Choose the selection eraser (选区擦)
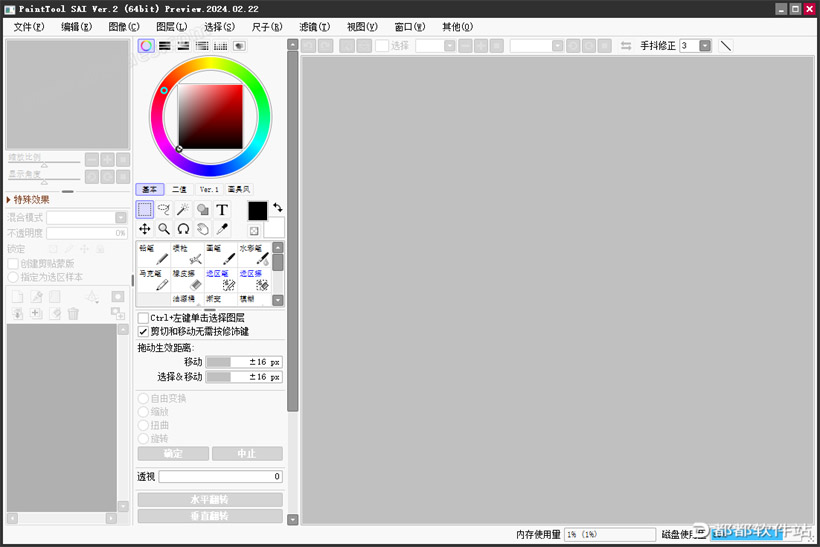Viewport: 820px width, 547px height. point(255,280)
